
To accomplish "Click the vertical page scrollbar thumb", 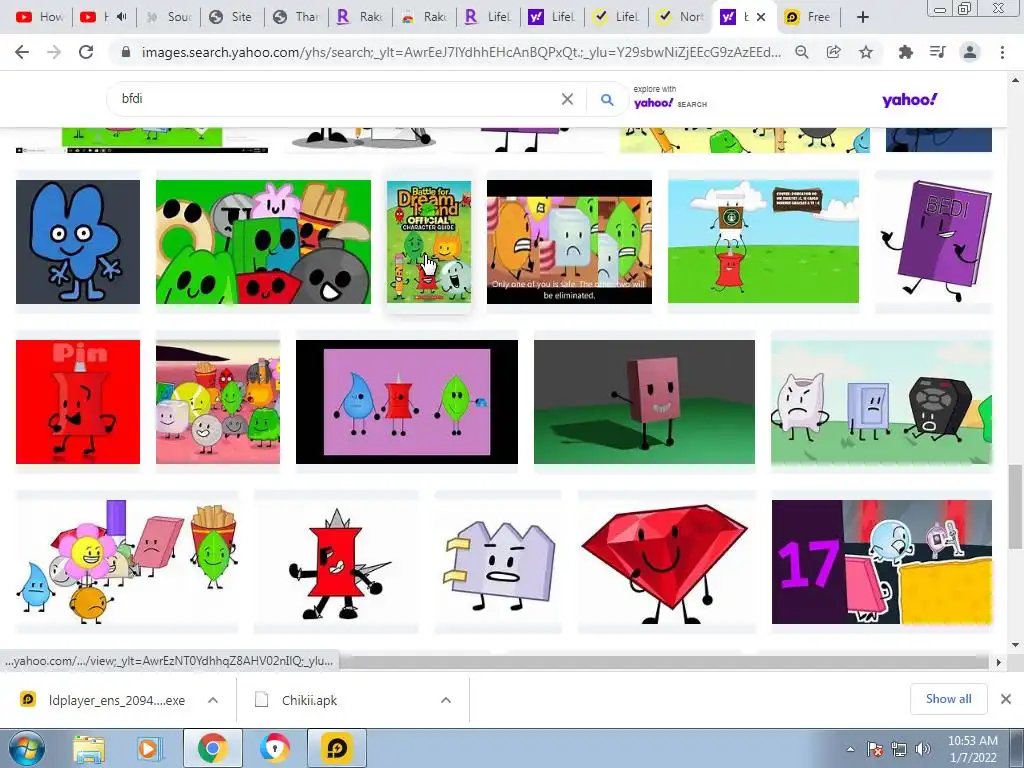I will (x=1014, y=507).
